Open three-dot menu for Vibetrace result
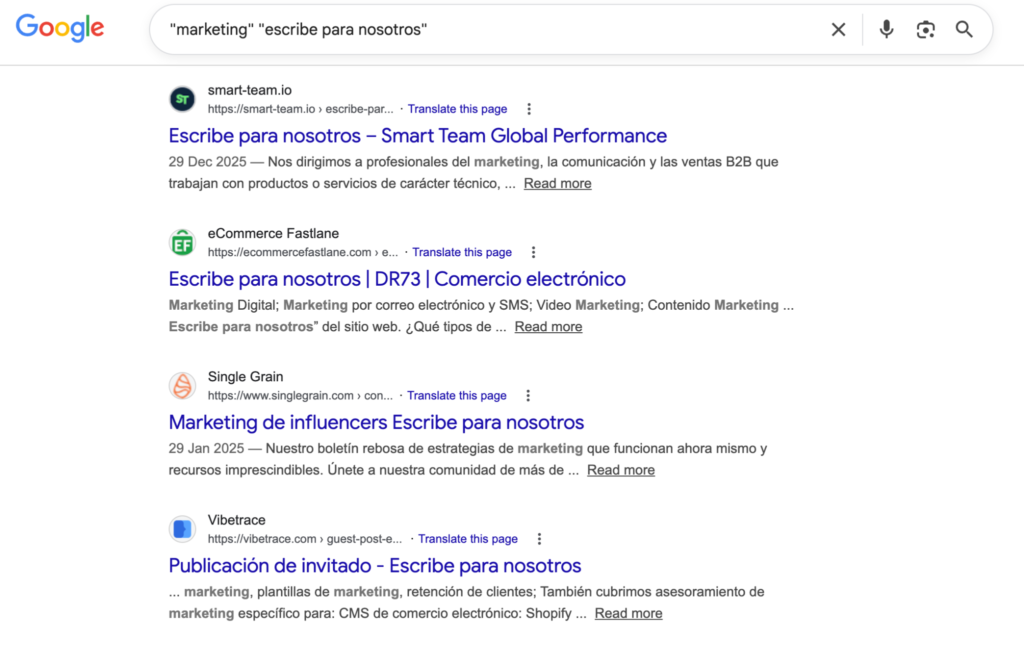Image resolution: width=1024 pixels, height=651 pixels. click(540, 539)
